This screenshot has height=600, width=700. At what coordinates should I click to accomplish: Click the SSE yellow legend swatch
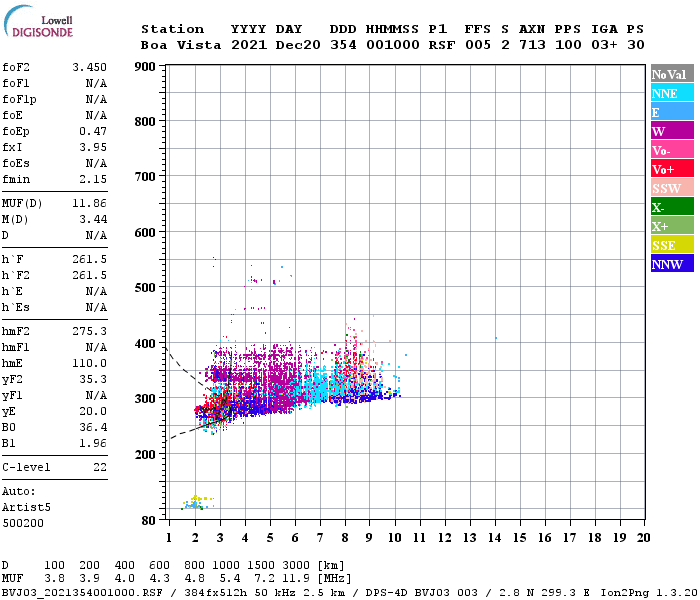pyautogui.click(x=672, y=245)
